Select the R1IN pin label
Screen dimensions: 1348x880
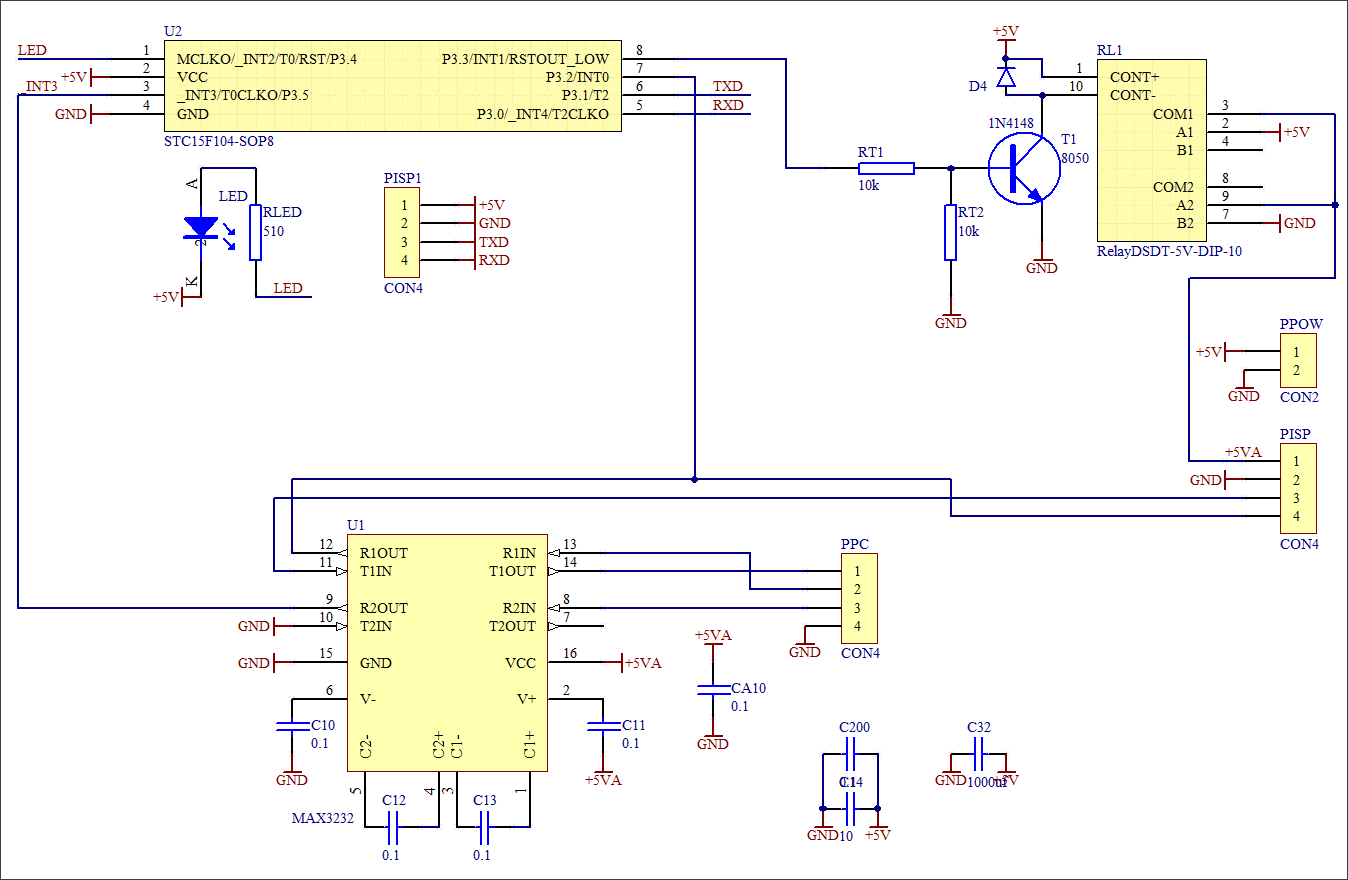coord(519,553)
